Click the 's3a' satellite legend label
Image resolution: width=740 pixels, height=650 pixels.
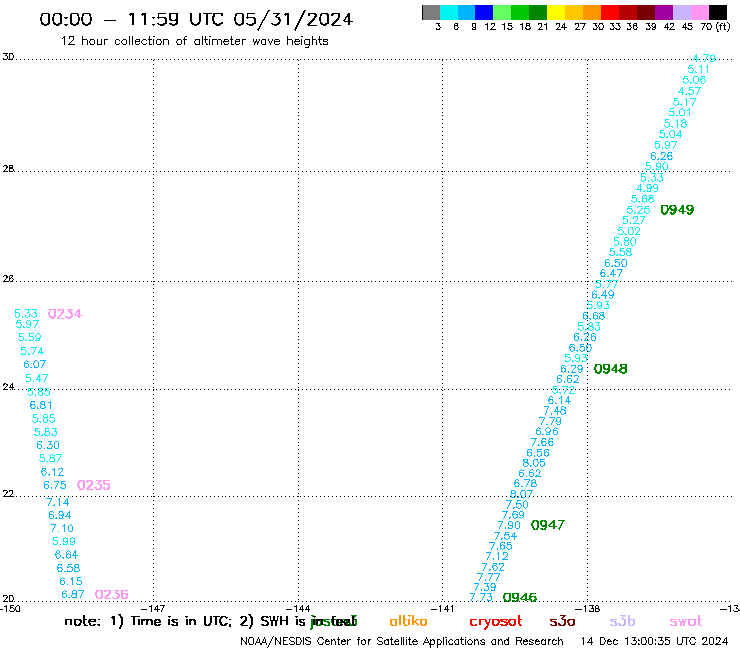[562, 621]
